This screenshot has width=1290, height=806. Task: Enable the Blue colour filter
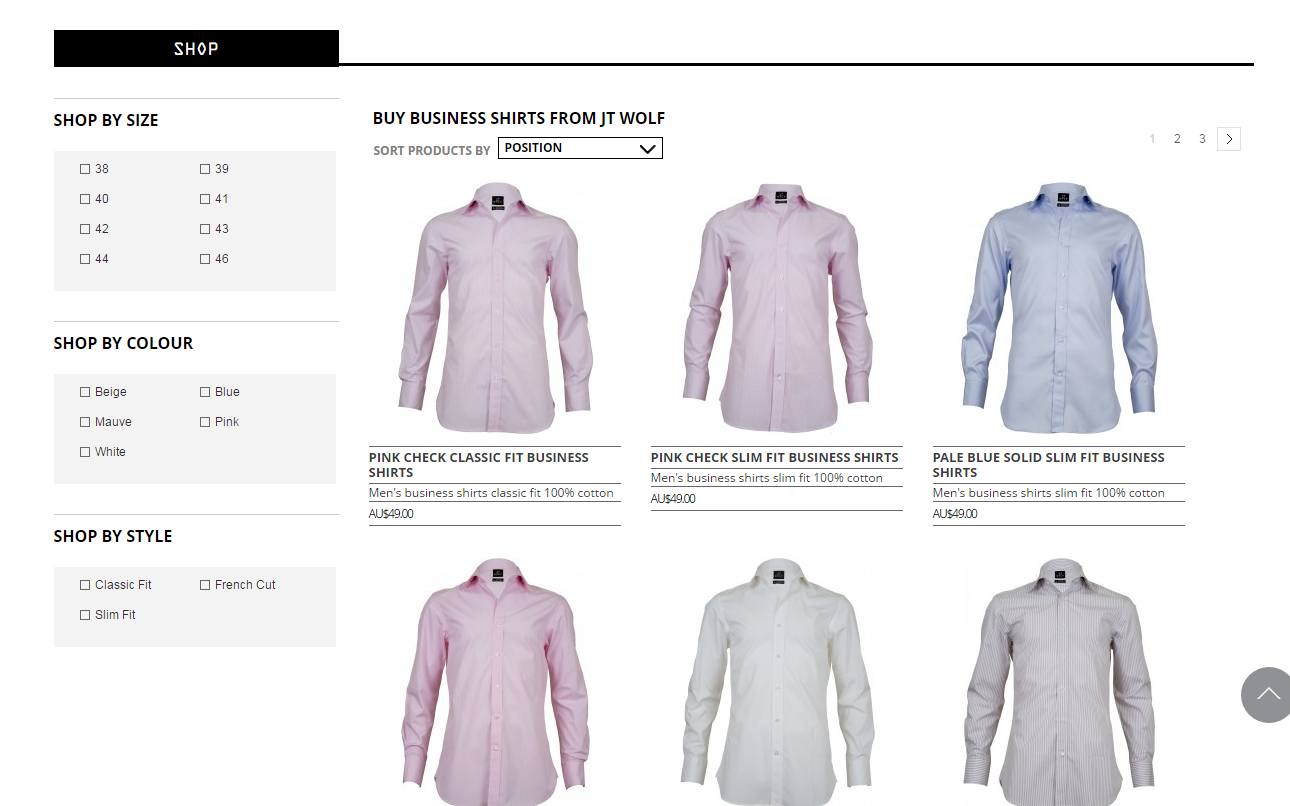coord(205,392)
